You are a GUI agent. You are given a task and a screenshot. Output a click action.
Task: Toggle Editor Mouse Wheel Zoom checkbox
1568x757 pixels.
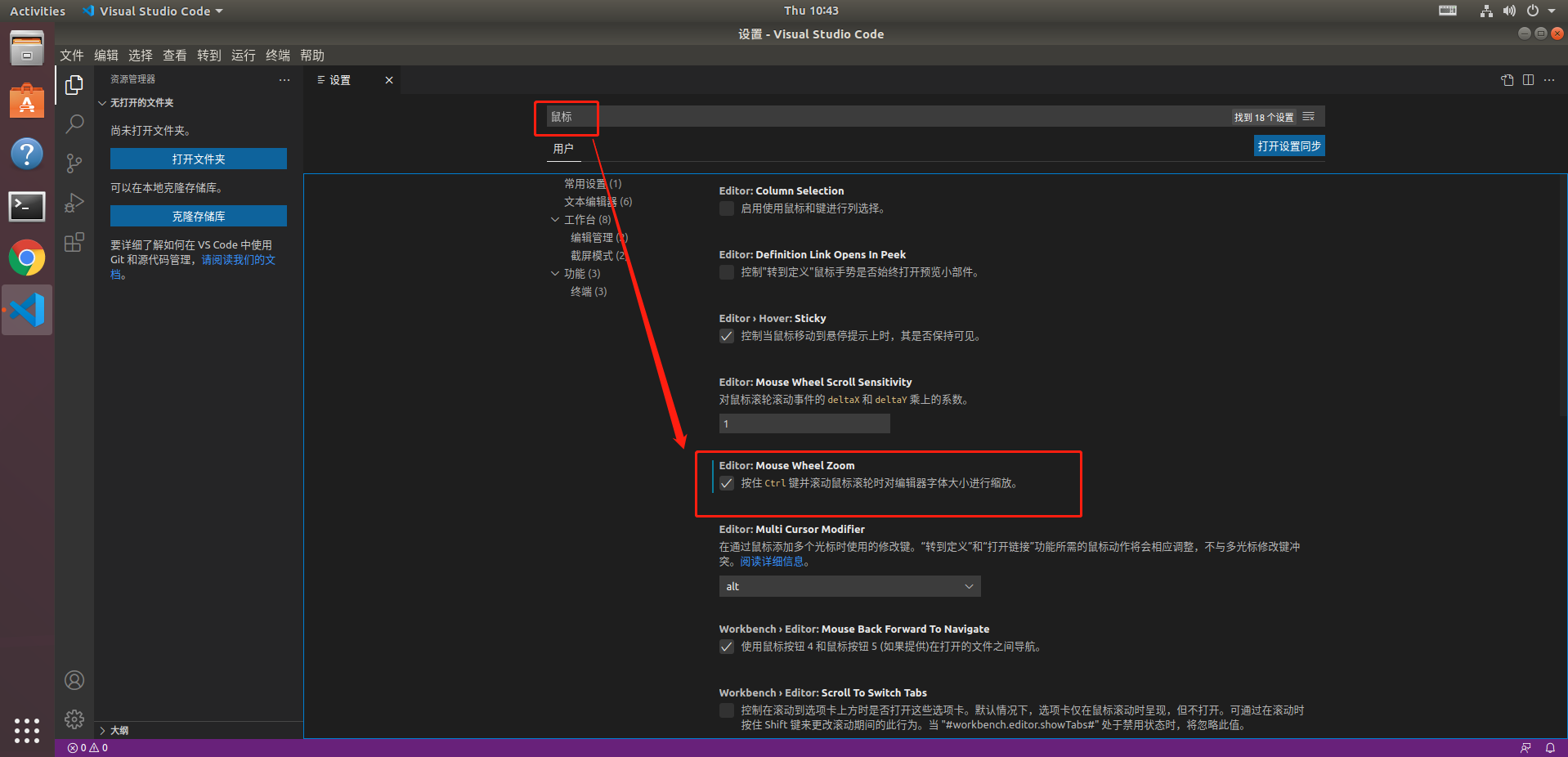pos(726,483)
